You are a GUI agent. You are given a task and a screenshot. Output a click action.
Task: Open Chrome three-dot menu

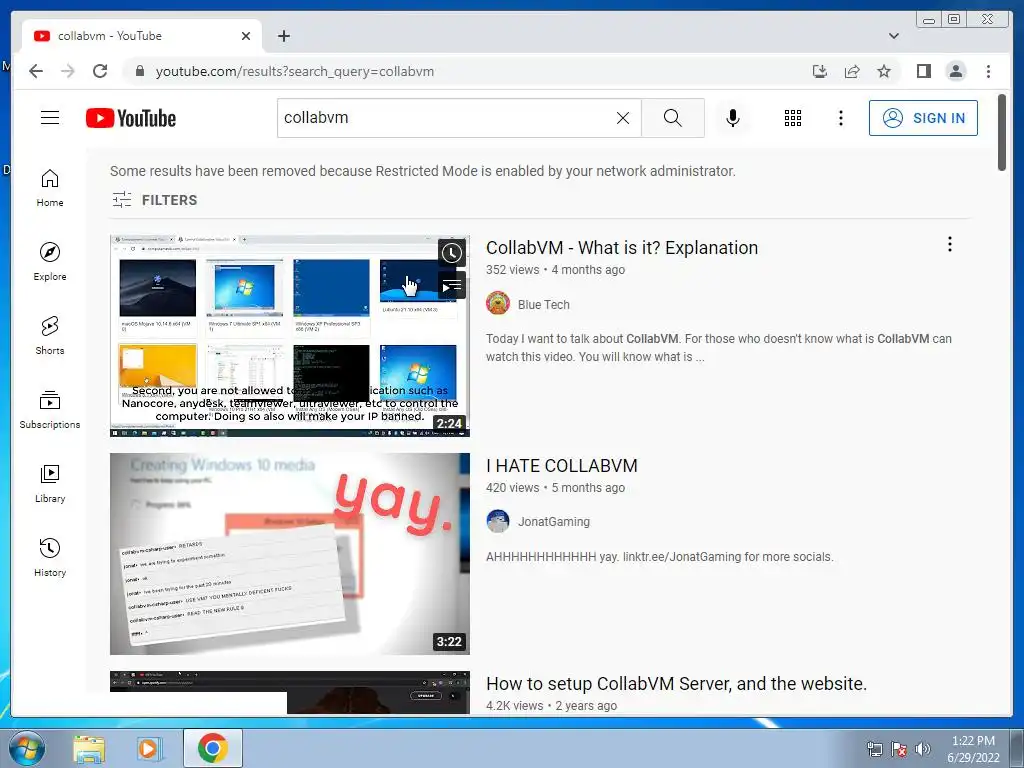[988, 71]
